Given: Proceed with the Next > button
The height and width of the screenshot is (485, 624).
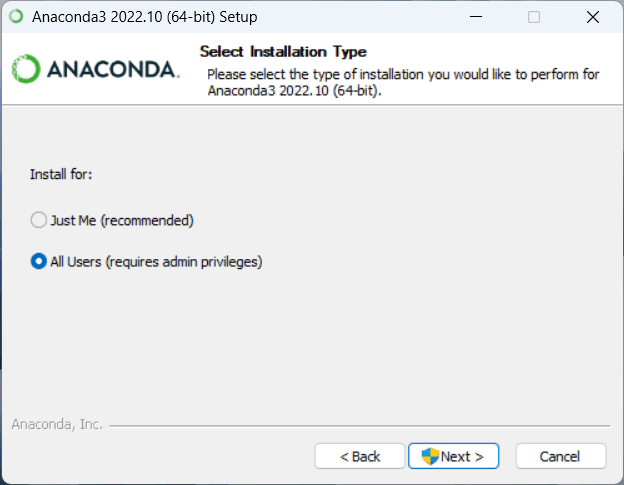Looking at the screenshot, I should point(453,456).
